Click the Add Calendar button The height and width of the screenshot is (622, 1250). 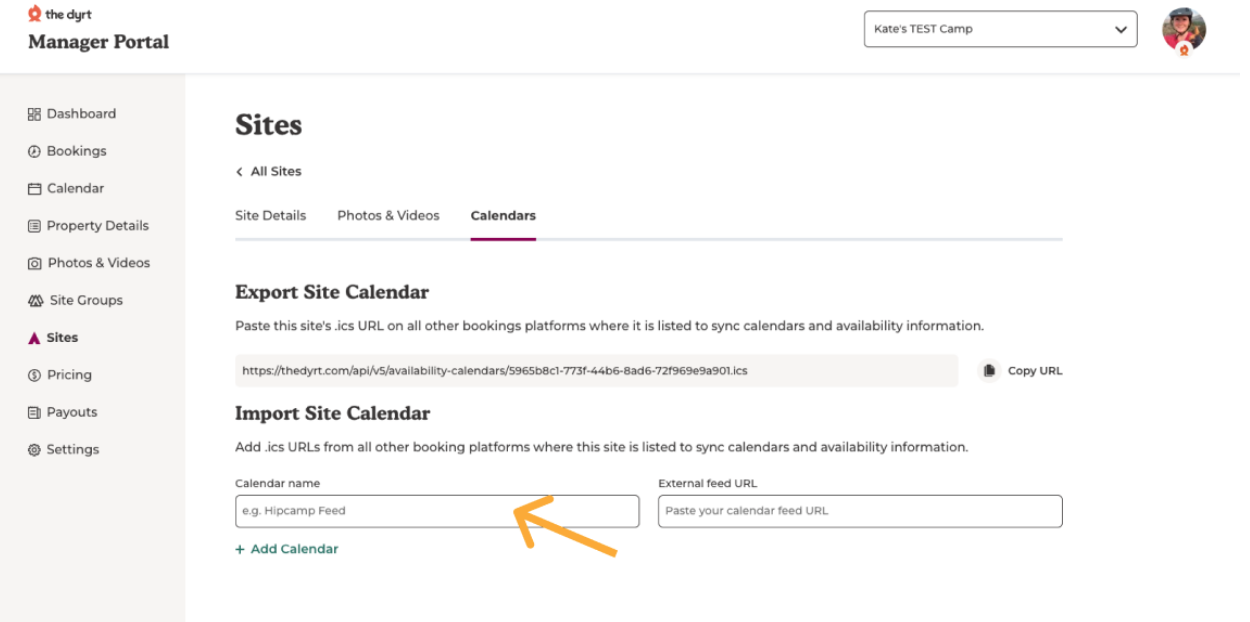click(x=287, y=549)
